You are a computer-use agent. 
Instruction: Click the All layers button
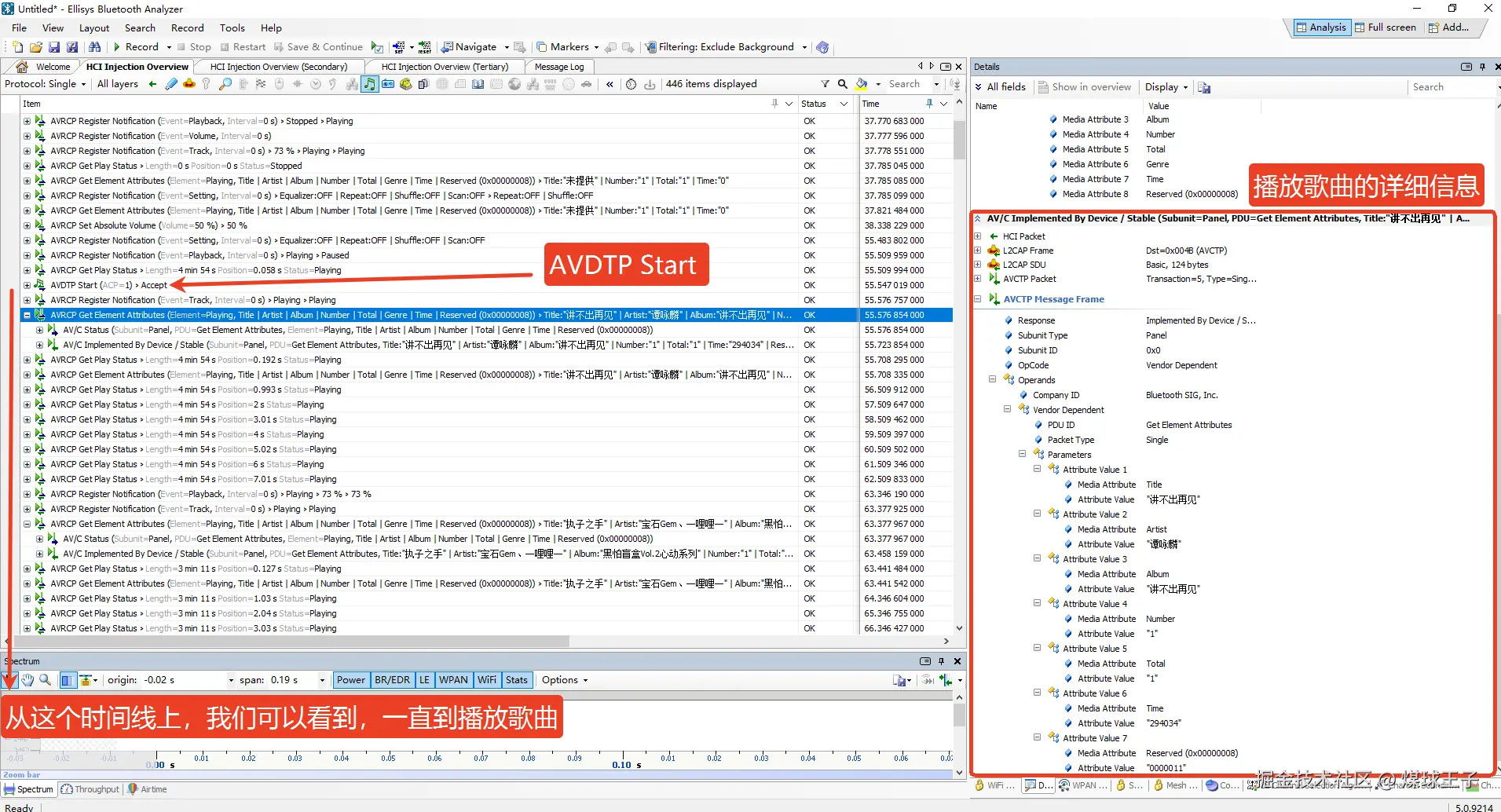coord(117,84)
